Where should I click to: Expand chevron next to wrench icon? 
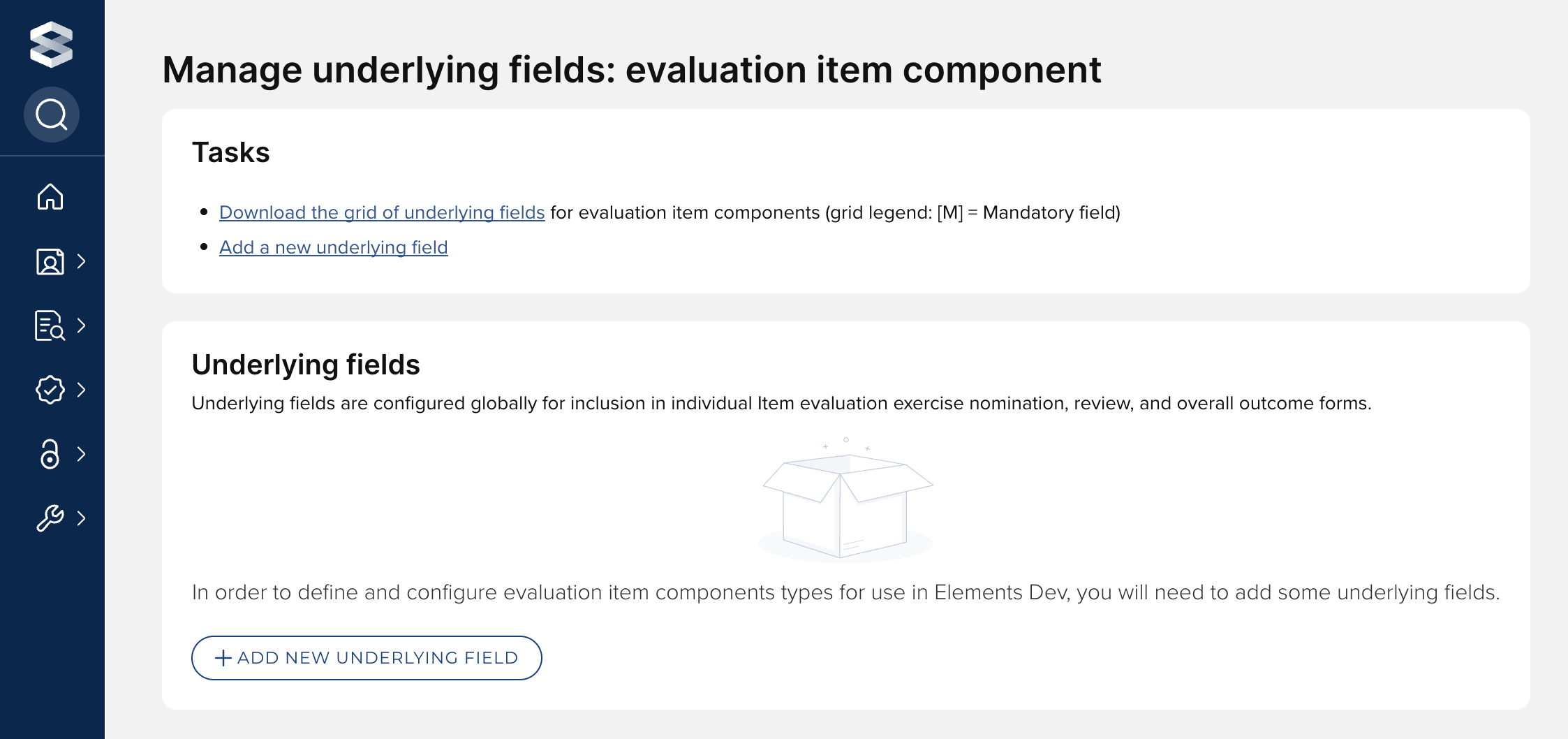[x=82, y=518]
